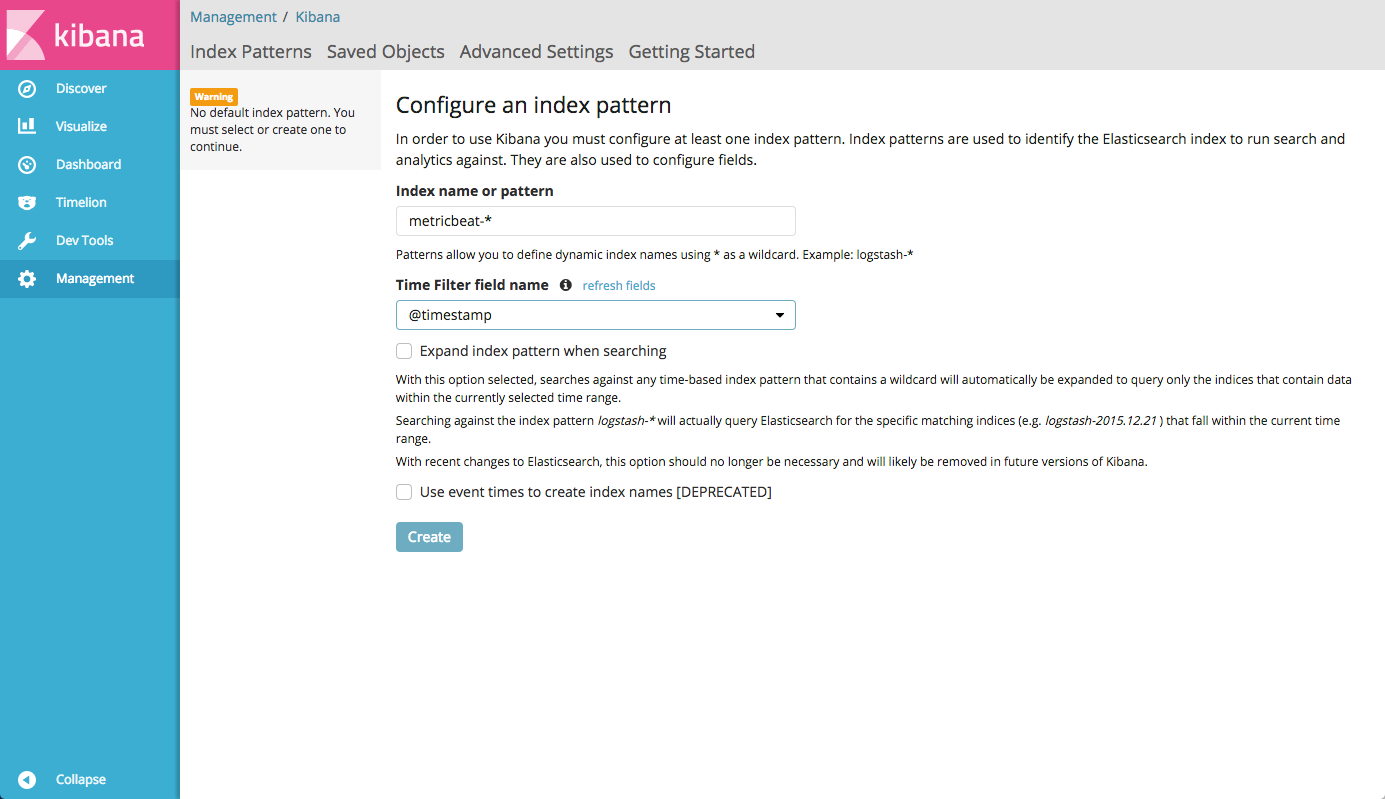
Task: Click Kibana breadcrumb link
Action: pos(318,17)
